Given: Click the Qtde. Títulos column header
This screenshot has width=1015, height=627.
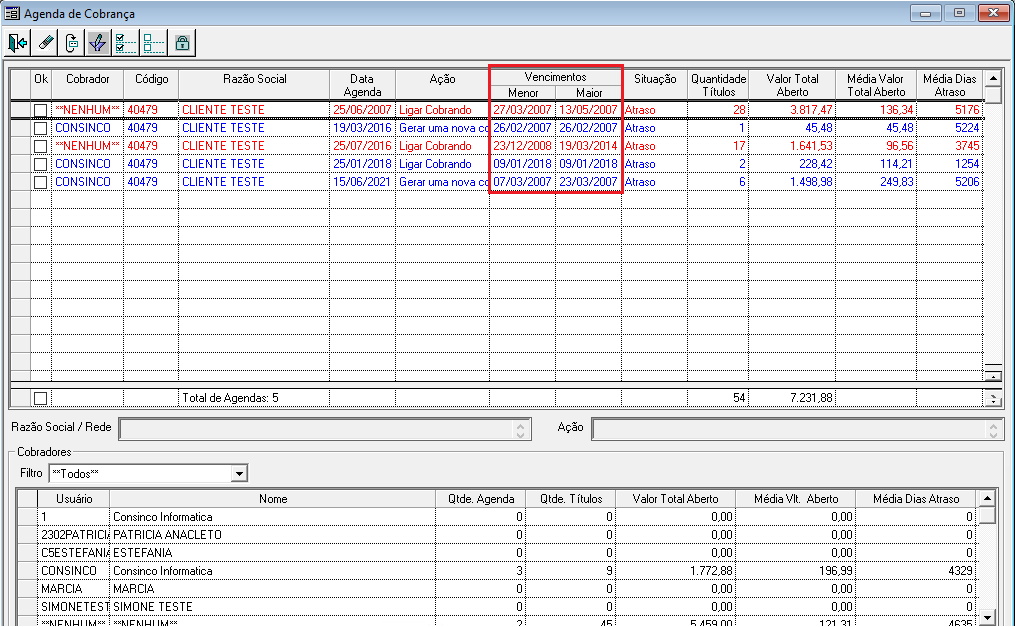Looking at the screenshot, I should pos(570,499).
